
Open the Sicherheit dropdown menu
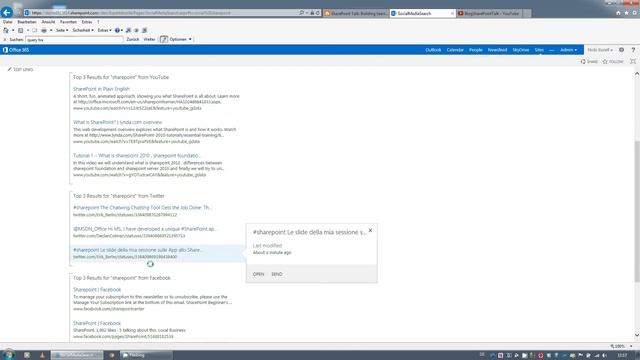click(83, 30)
